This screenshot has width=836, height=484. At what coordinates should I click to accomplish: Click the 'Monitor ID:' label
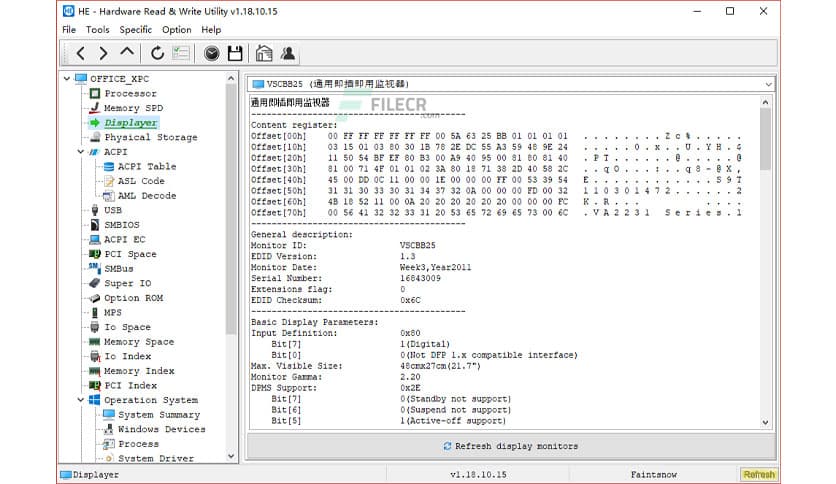(279, 245)
